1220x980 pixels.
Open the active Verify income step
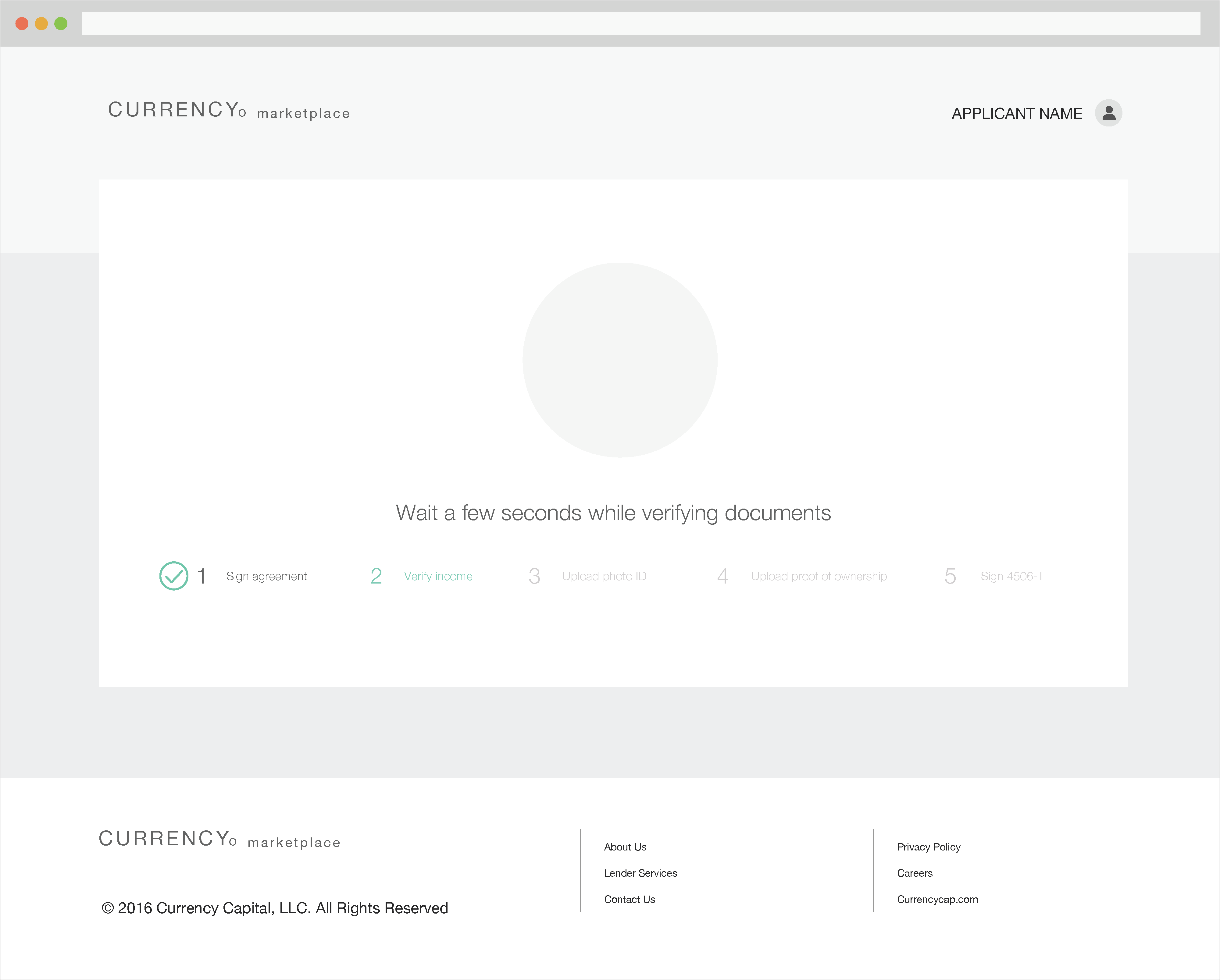[438, 576]
